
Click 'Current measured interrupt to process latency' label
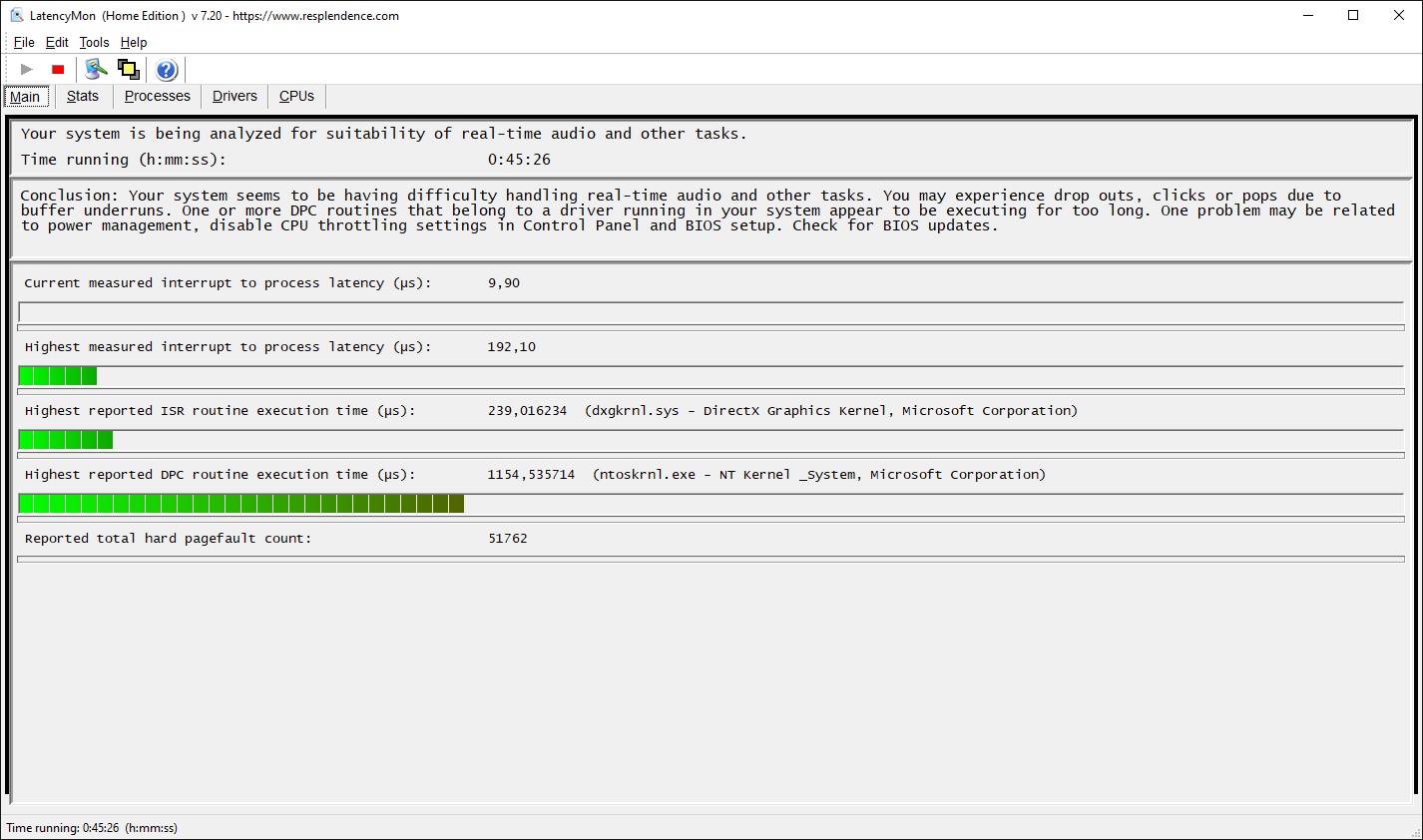228,283
